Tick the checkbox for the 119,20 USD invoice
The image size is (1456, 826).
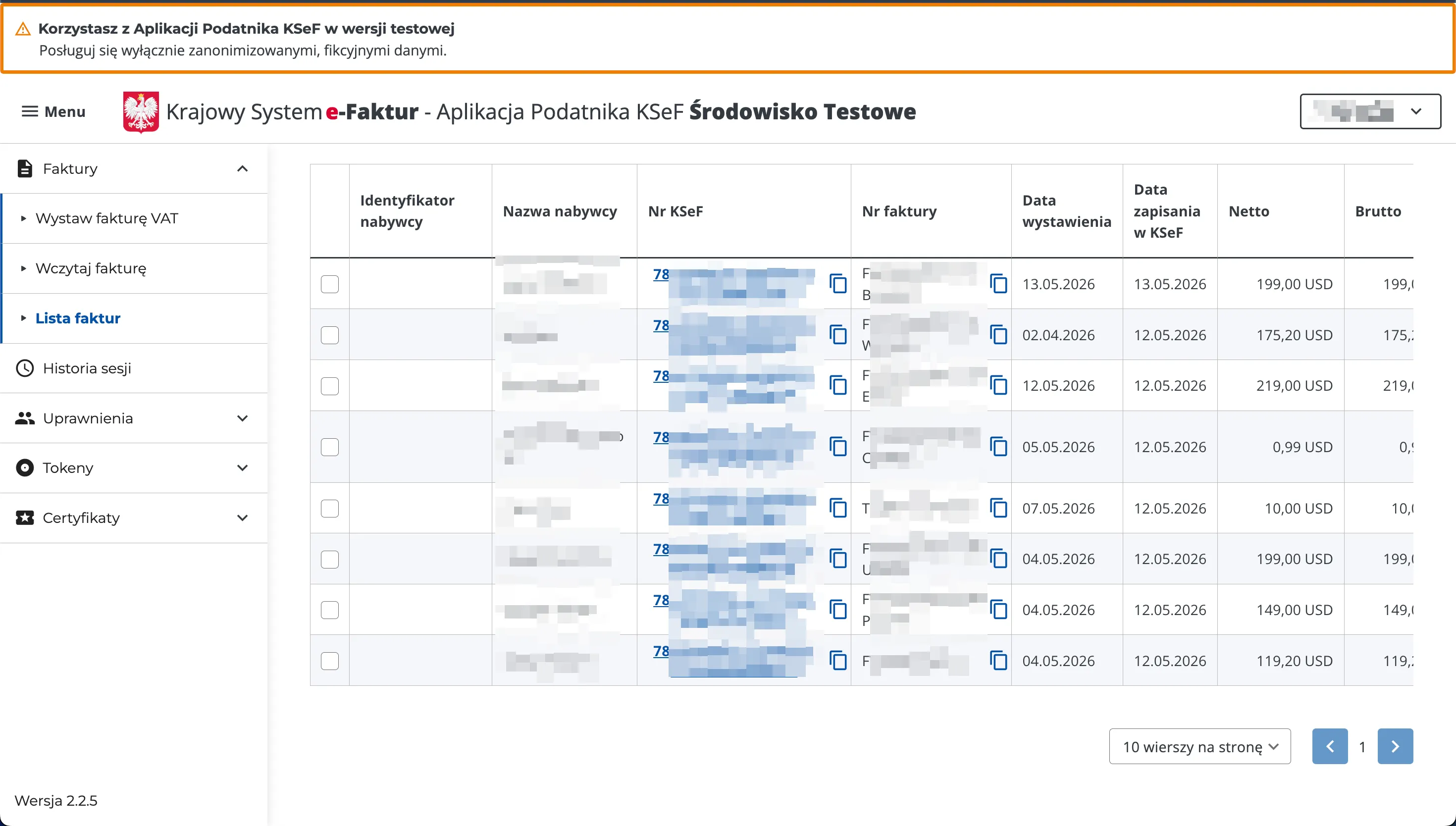pos(329,661)
